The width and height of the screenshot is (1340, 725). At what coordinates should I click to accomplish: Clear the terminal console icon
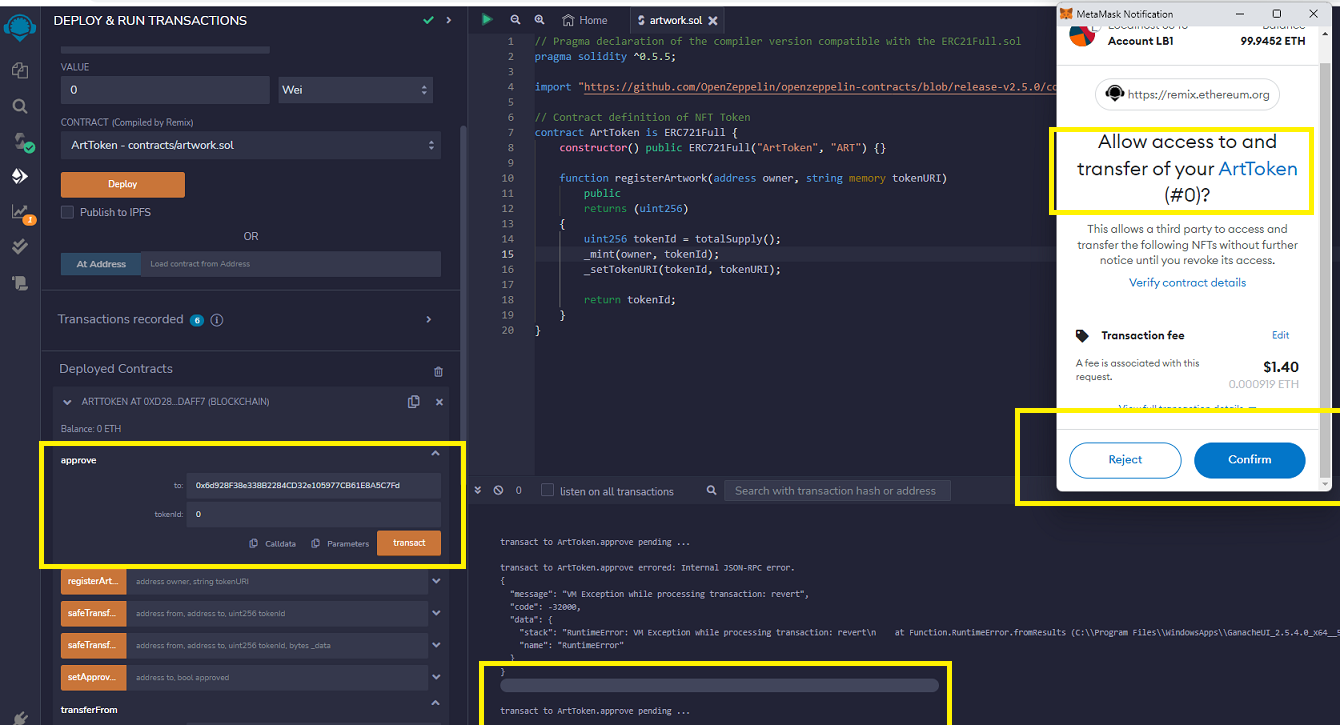click(x=498, y=490)
